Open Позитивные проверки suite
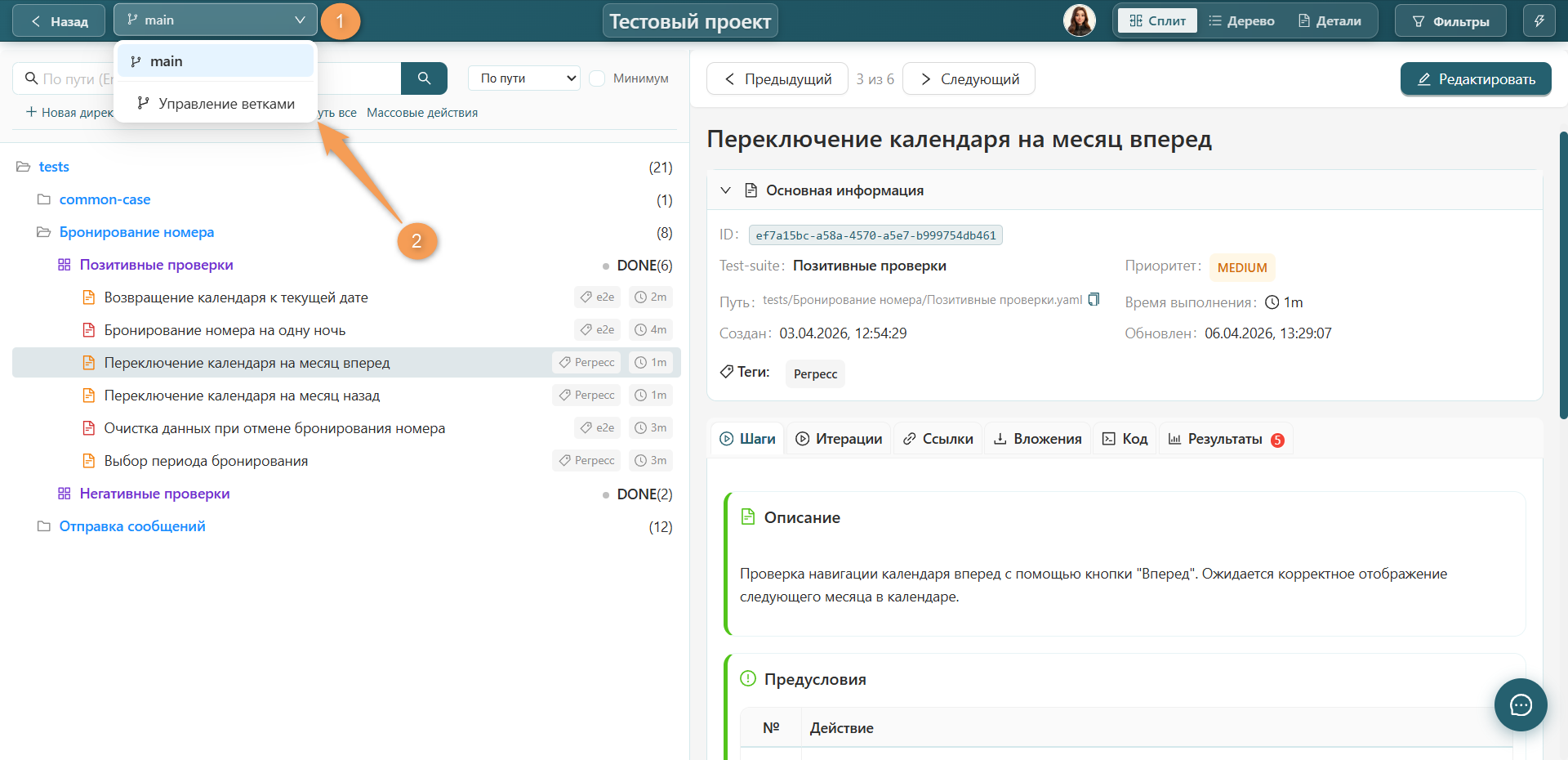This screenshot has width=1568, height=760. (156, 265)
